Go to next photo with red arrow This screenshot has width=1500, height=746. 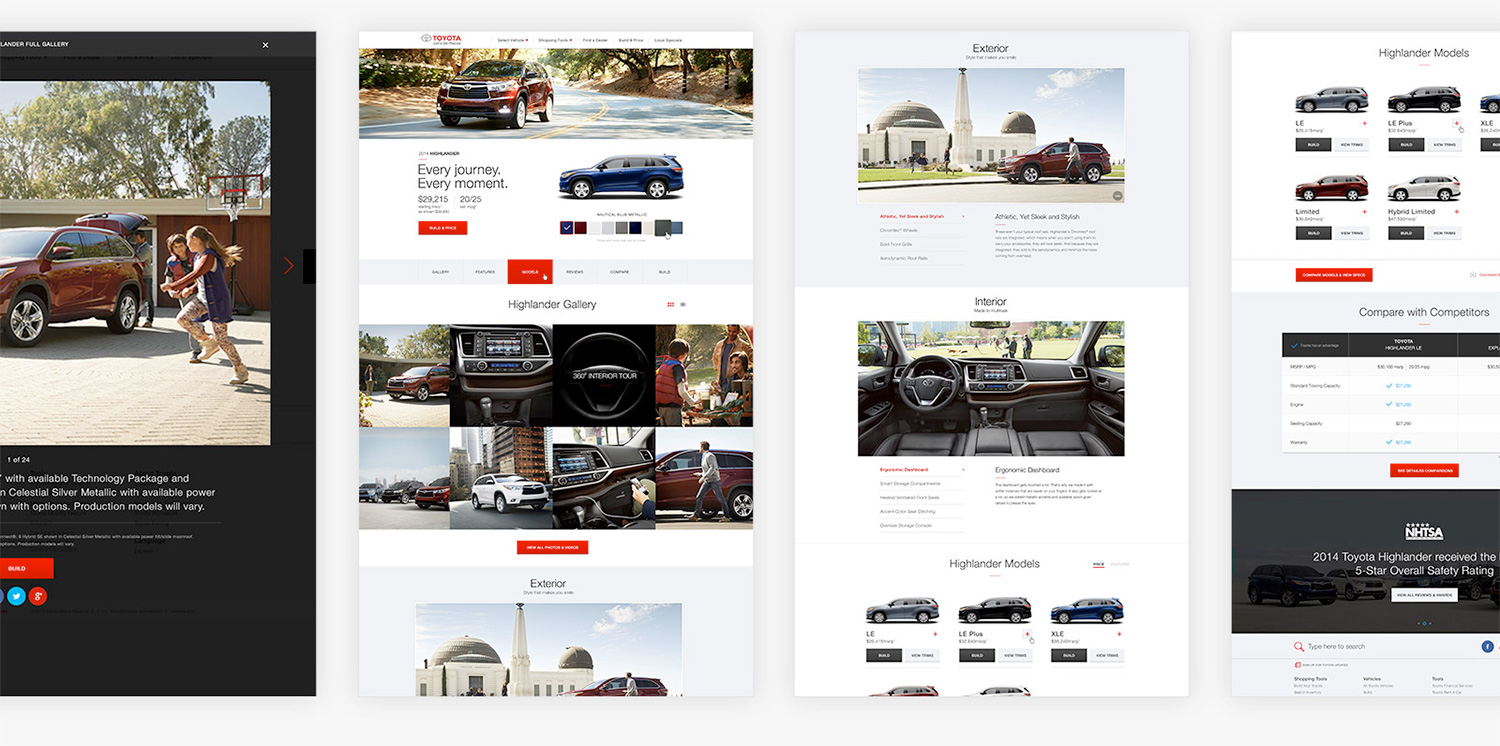pyautogui.click(x=289, y=265)
